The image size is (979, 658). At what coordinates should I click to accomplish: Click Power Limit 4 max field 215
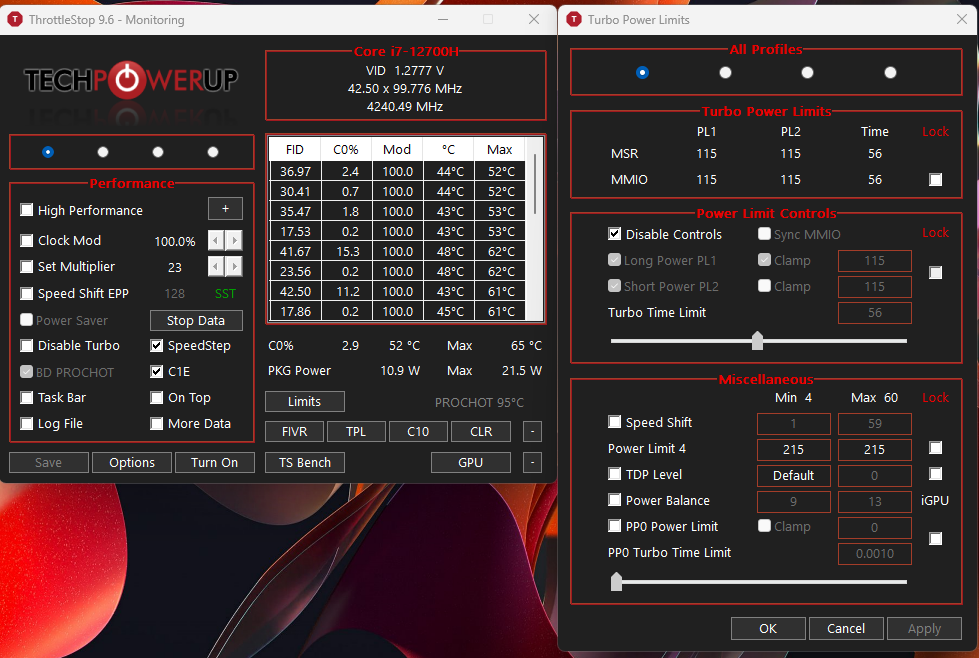874,449
